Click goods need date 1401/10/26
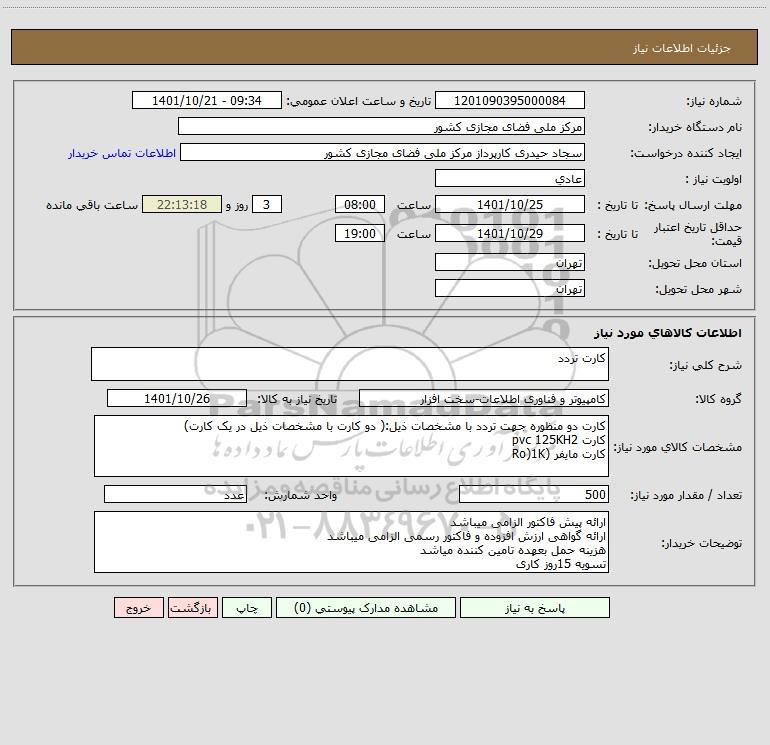Screen dimensions: 770x745 [x=177, y=398]
